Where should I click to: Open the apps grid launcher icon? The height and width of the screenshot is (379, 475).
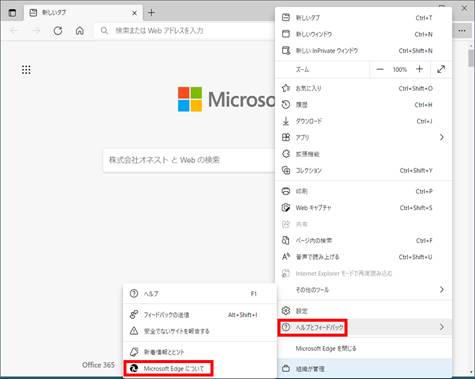pyautogui.click(x=26, y=70)
